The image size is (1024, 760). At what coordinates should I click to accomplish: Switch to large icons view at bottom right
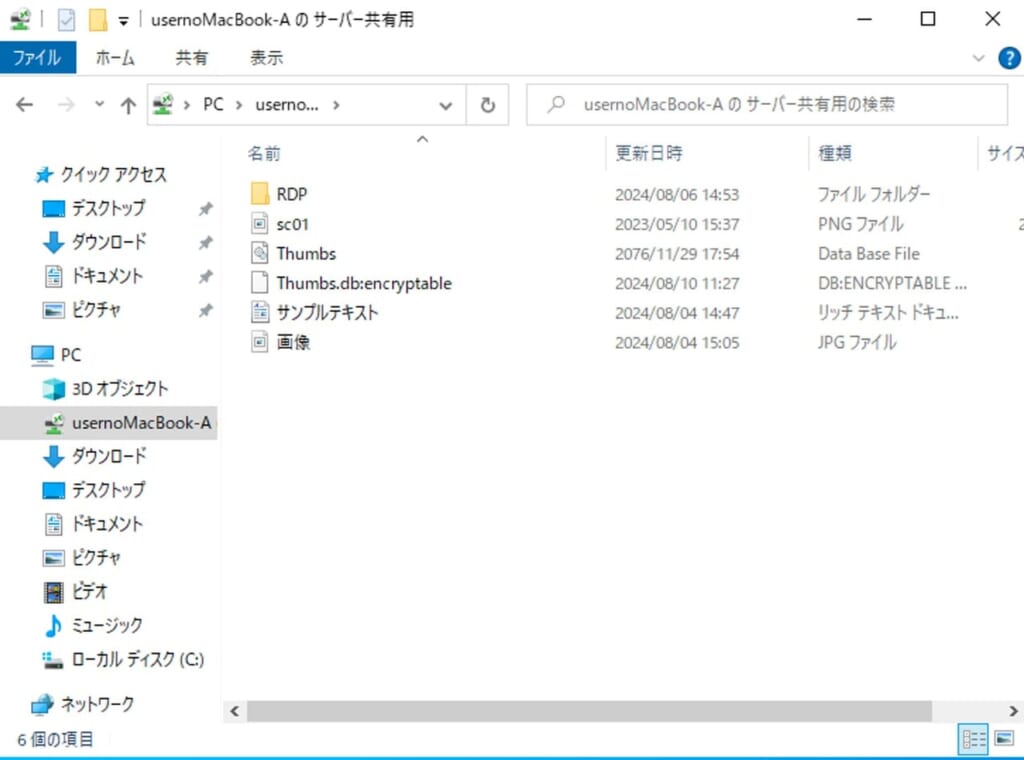click(1003, 739)
